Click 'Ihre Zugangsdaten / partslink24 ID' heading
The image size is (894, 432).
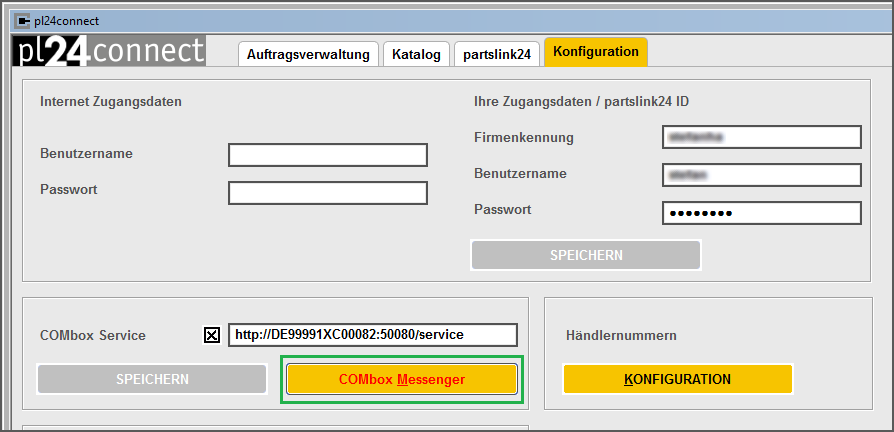pyautogui.click(x=582, y=101)
